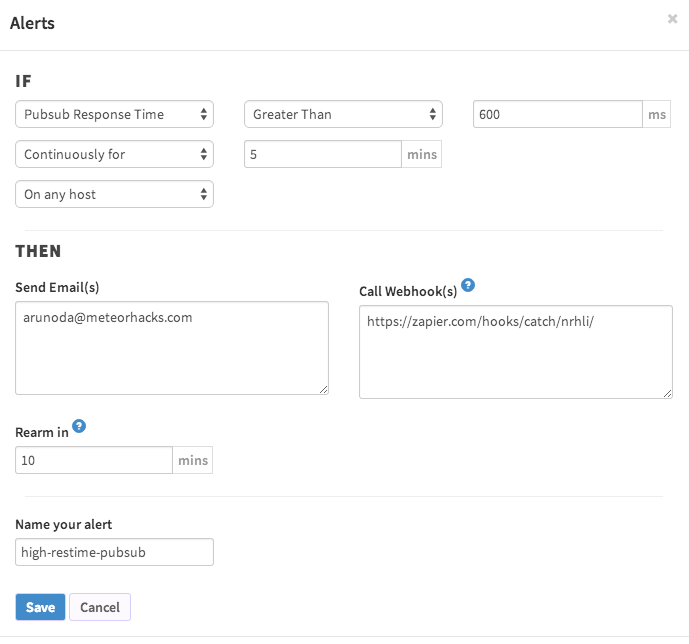Screen dimensions: 689x644
Task: Open the Pubsub Response Time metric dropdown
Action: 115,114
